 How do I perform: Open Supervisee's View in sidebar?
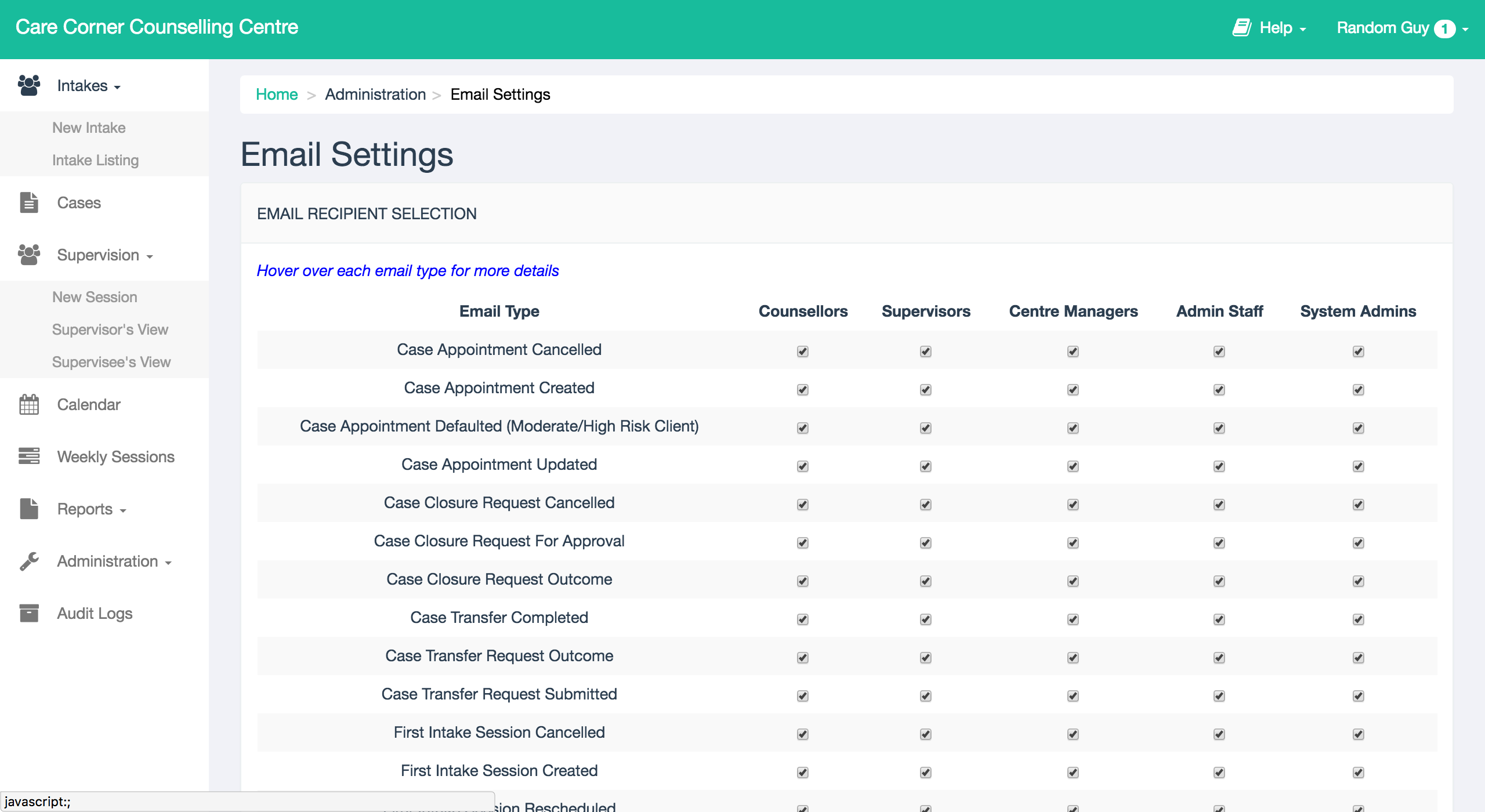pyautogui.click(x=111, y=362)
